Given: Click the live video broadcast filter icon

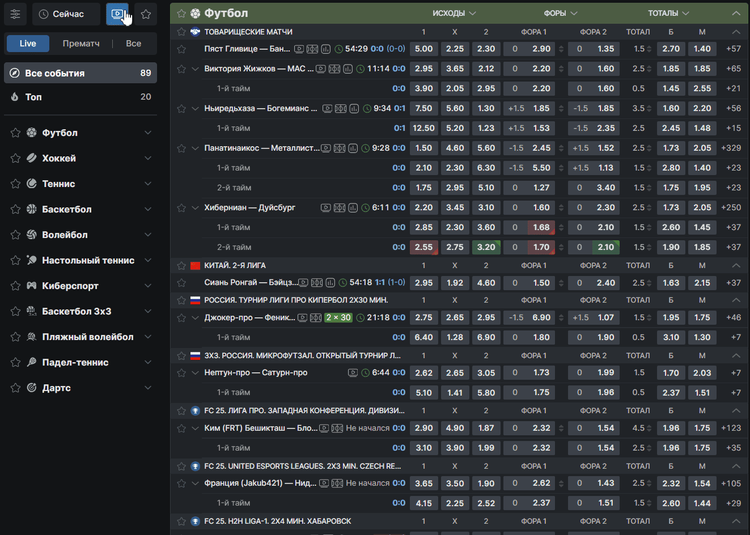Looking at the screenshot, I should point(118,14).
